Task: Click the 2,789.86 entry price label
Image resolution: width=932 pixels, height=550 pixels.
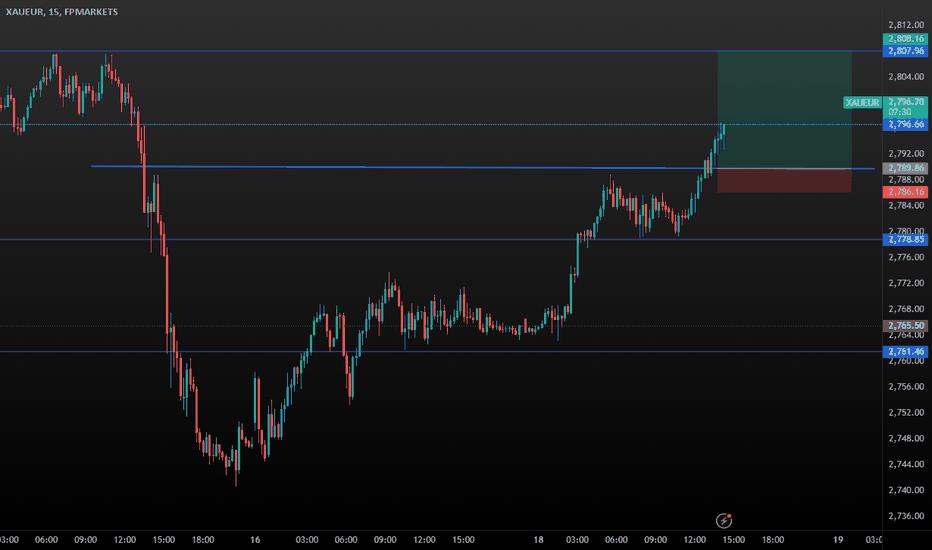Action: click(x=905, y=168)
